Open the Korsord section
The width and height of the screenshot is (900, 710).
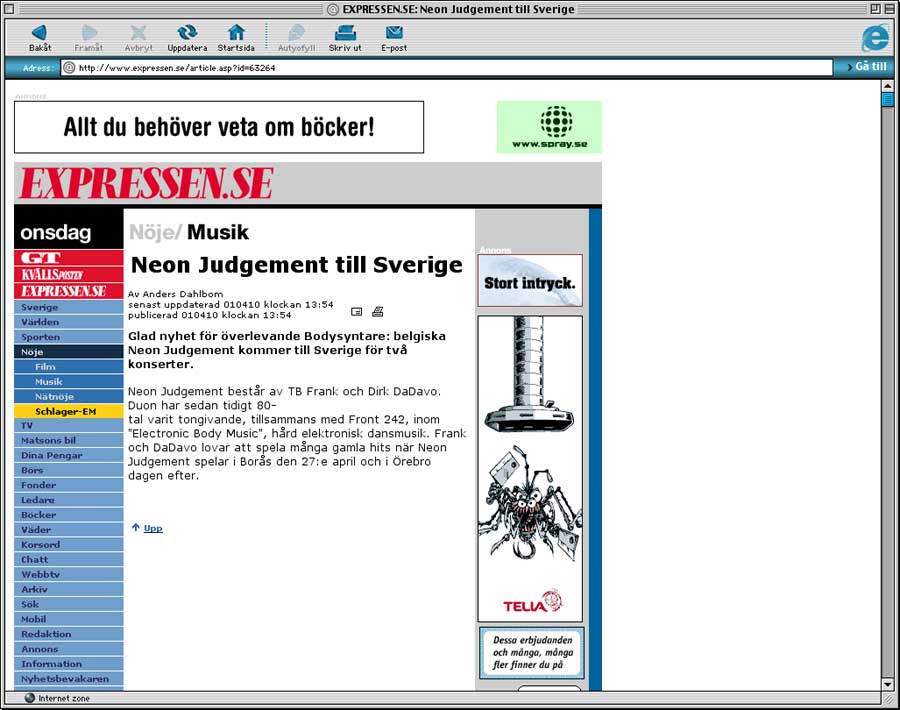click(x=68, y=545)
